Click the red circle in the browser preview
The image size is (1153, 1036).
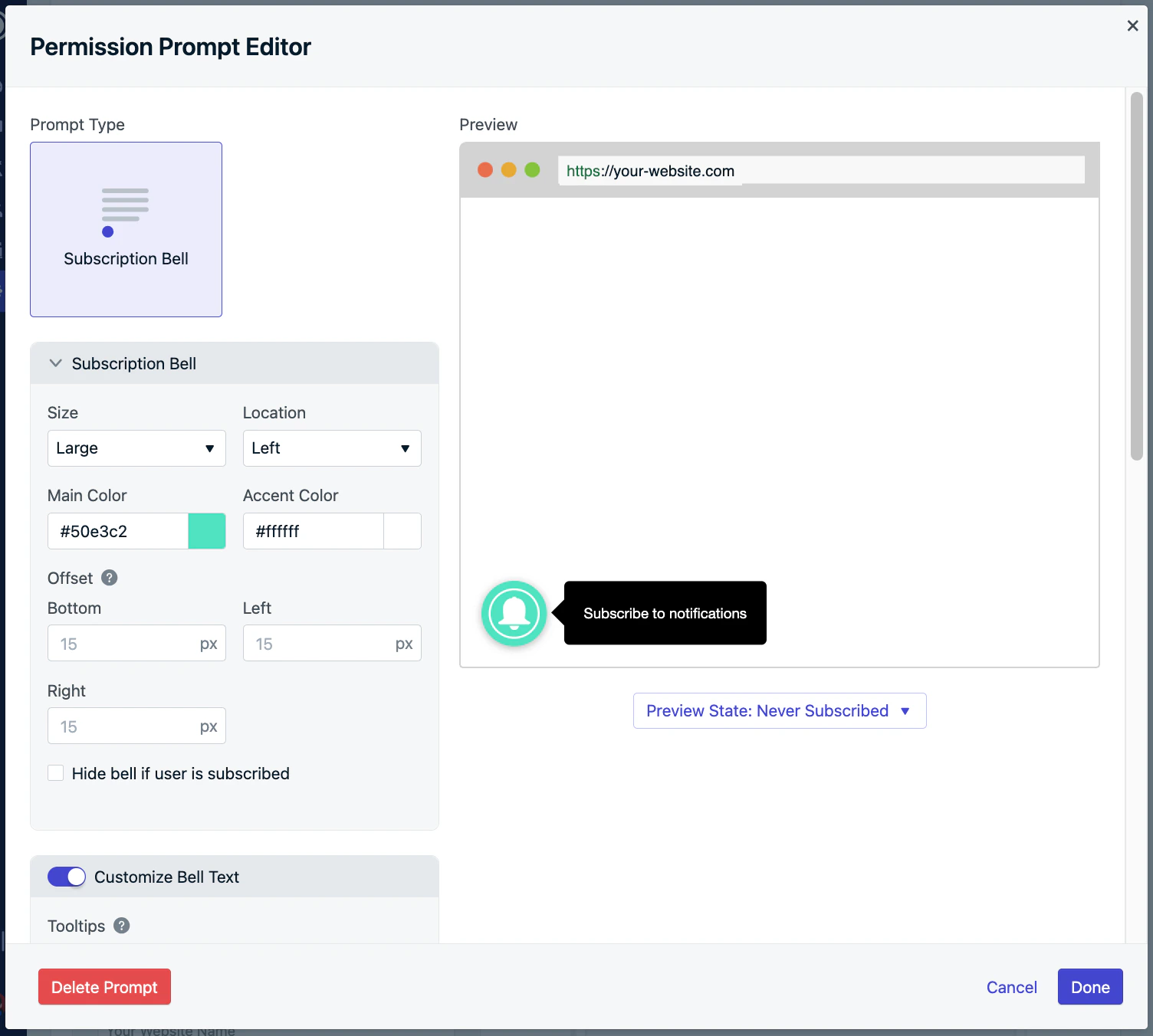[x=485, y=169]
